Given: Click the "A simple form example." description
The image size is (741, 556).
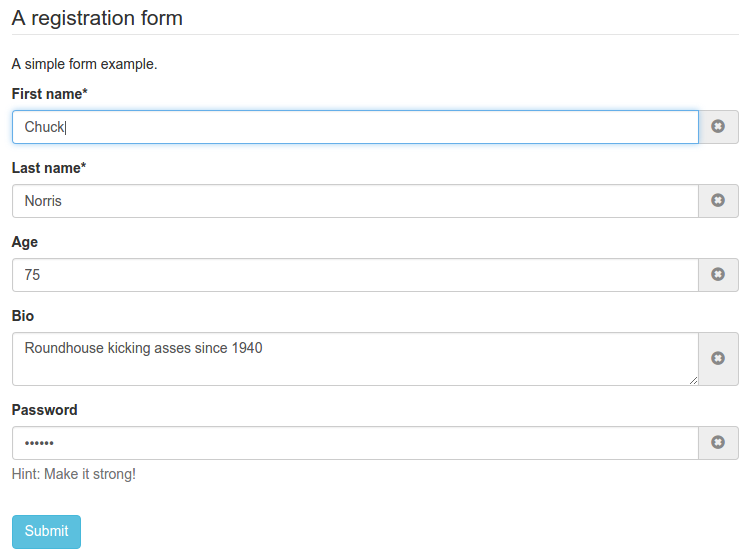Looking at the screenshot, I should [x=85, y=64].
